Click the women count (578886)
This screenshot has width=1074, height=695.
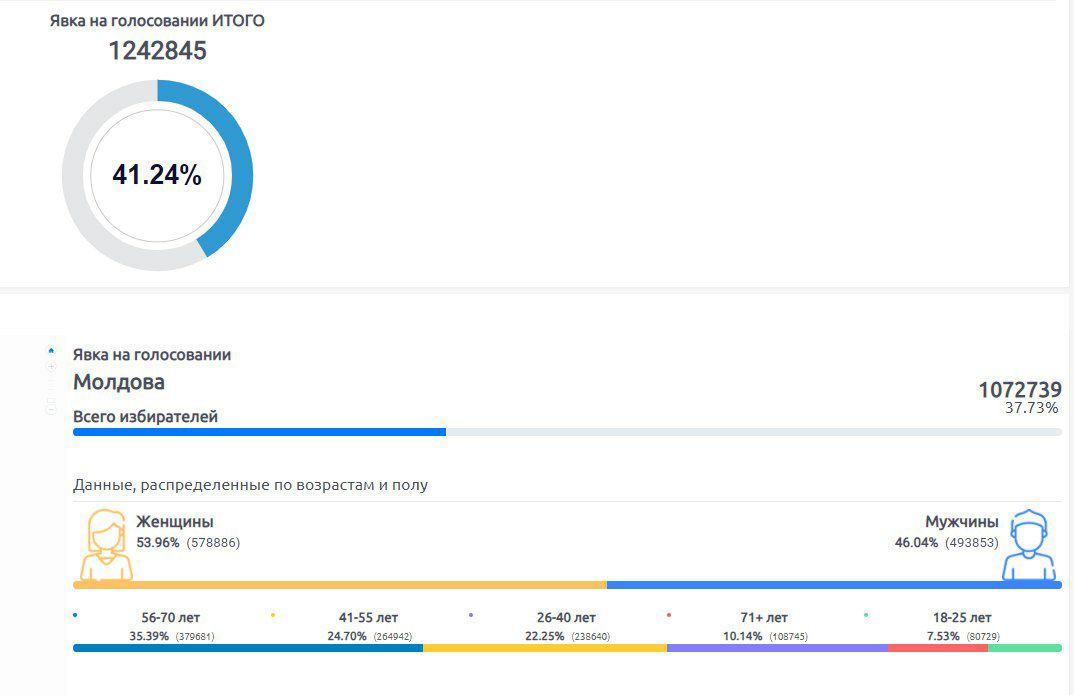click(213, 543)
